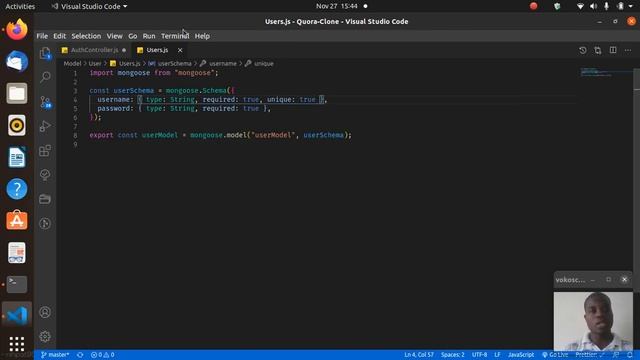Open the Go menu
Viewport: 640px width, 360px height.
point(133,36)
